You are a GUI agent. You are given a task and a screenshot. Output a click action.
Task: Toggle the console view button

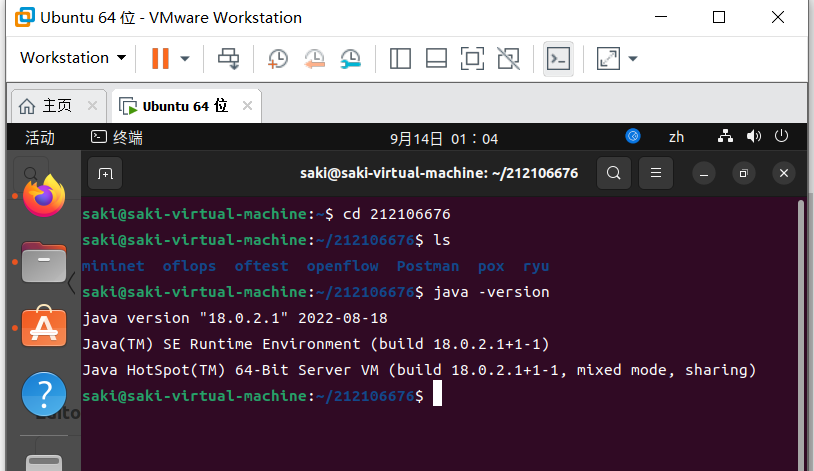coord(558,59)
